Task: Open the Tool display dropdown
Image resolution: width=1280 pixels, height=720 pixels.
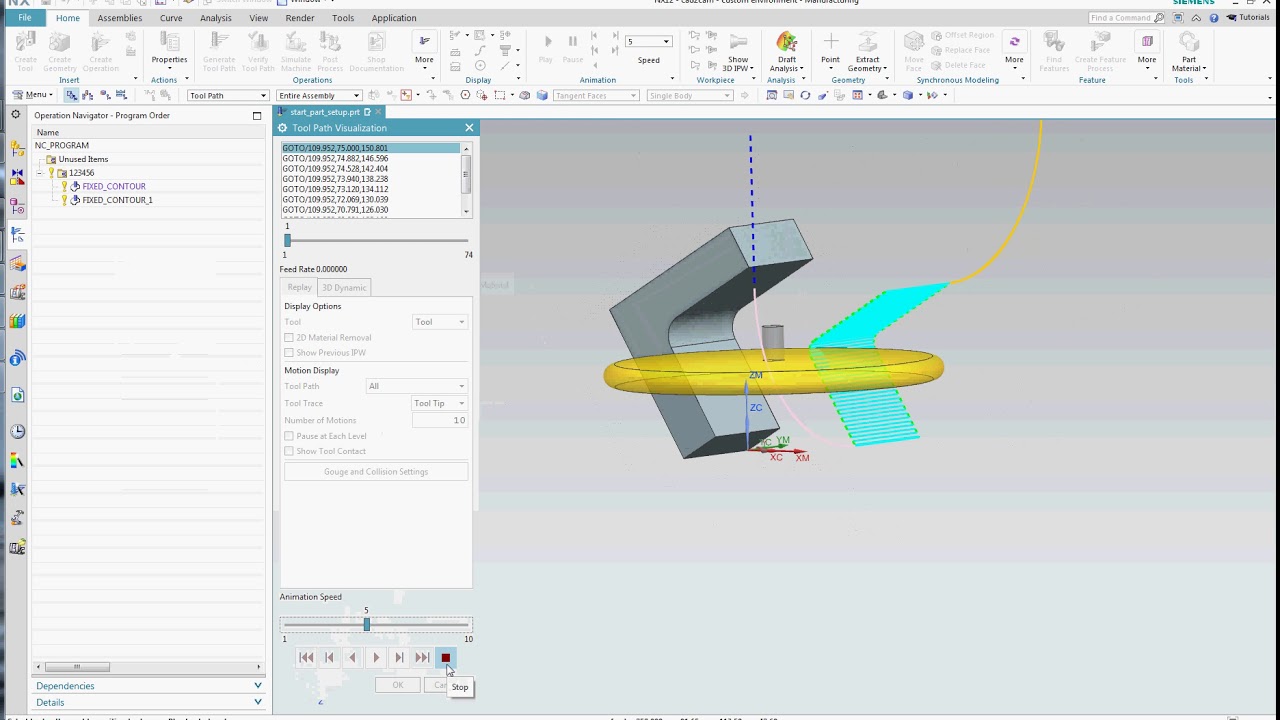Action: click(440, 322)
